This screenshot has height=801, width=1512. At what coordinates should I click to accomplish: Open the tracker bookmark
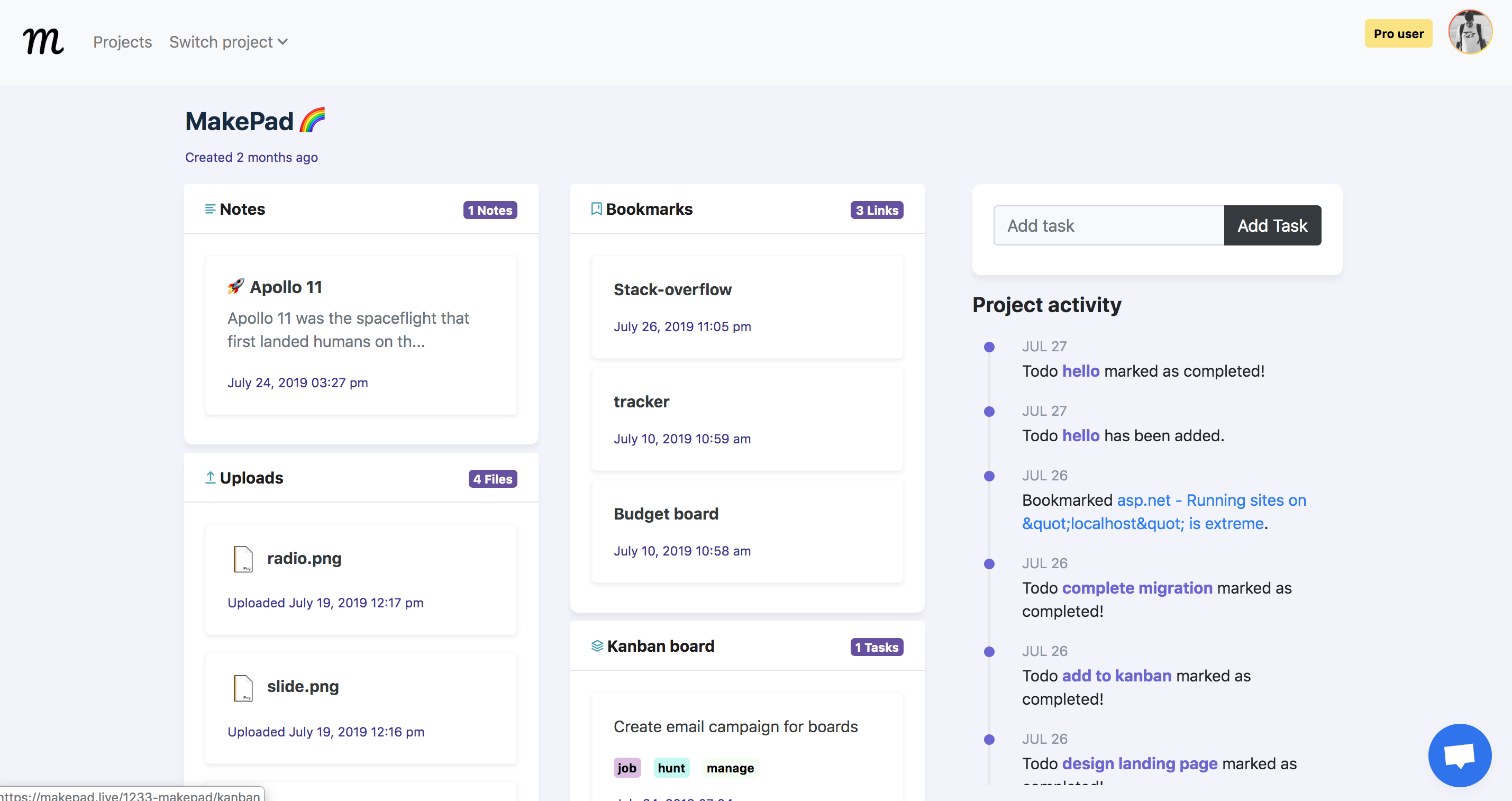click(x=747, y=420)
